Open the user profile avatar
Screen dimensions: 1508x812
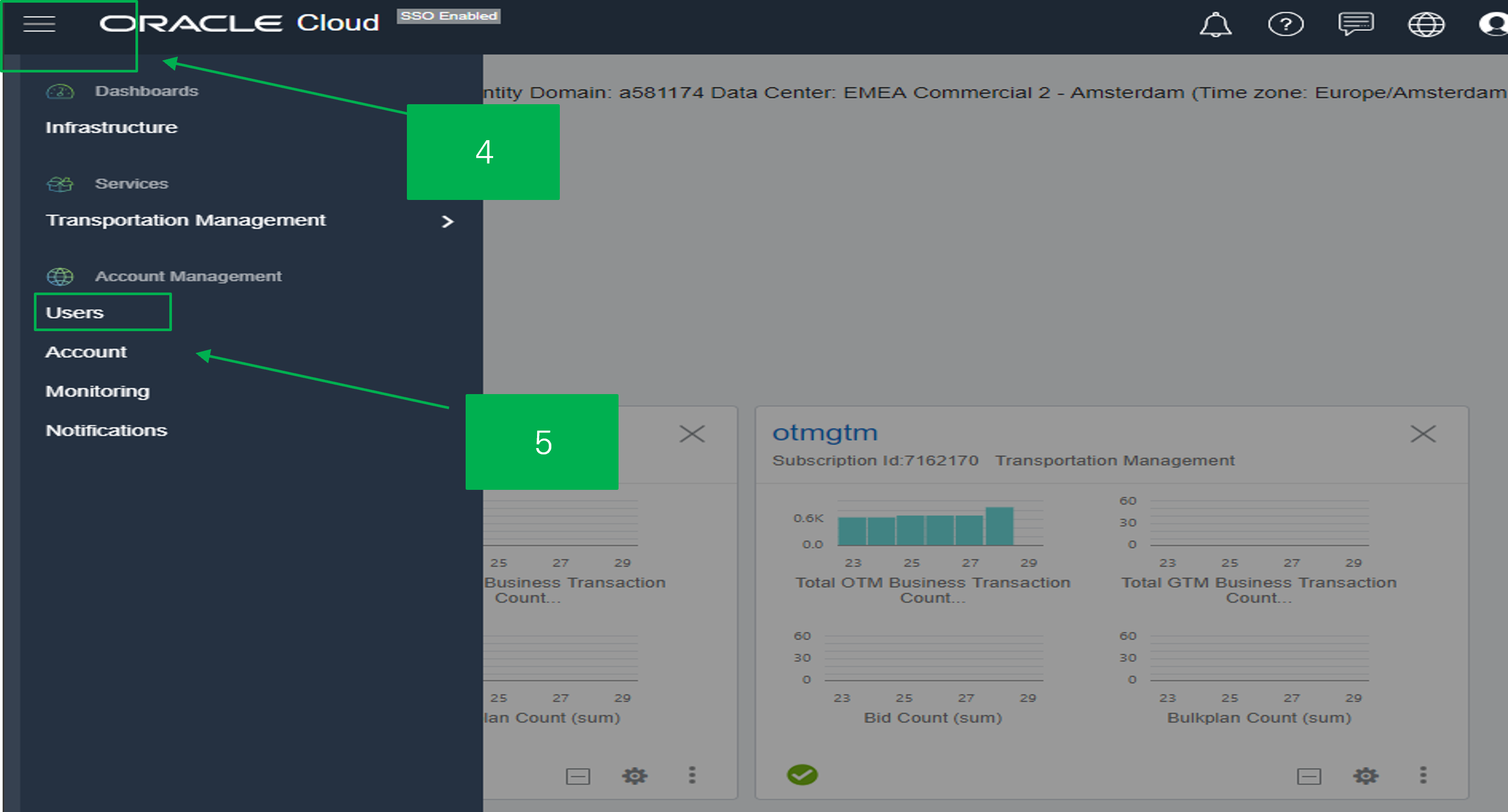pyautogui.click(x=1494, y=24)
